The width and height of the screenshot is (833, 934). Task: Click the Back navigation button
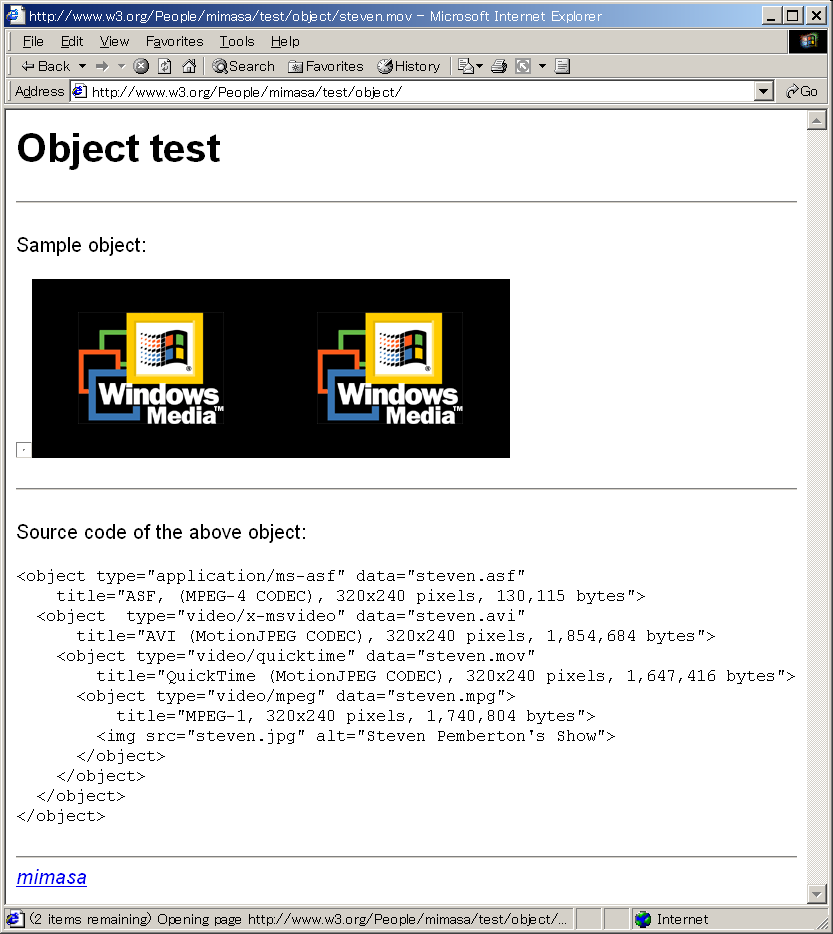click(45, 66)
